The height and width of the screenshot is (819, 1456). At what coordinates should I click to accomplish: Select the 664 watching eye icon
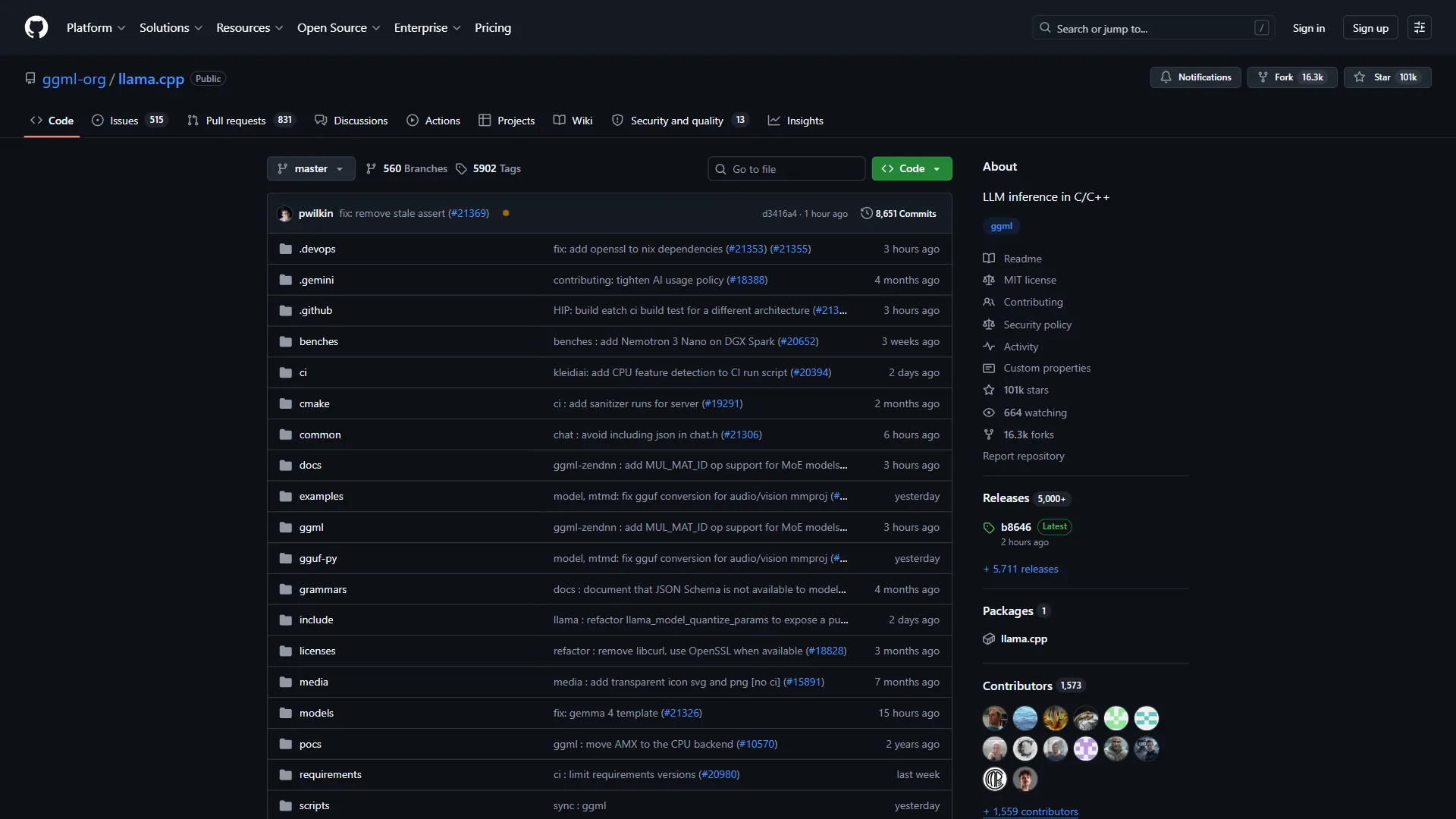(989, 413)
